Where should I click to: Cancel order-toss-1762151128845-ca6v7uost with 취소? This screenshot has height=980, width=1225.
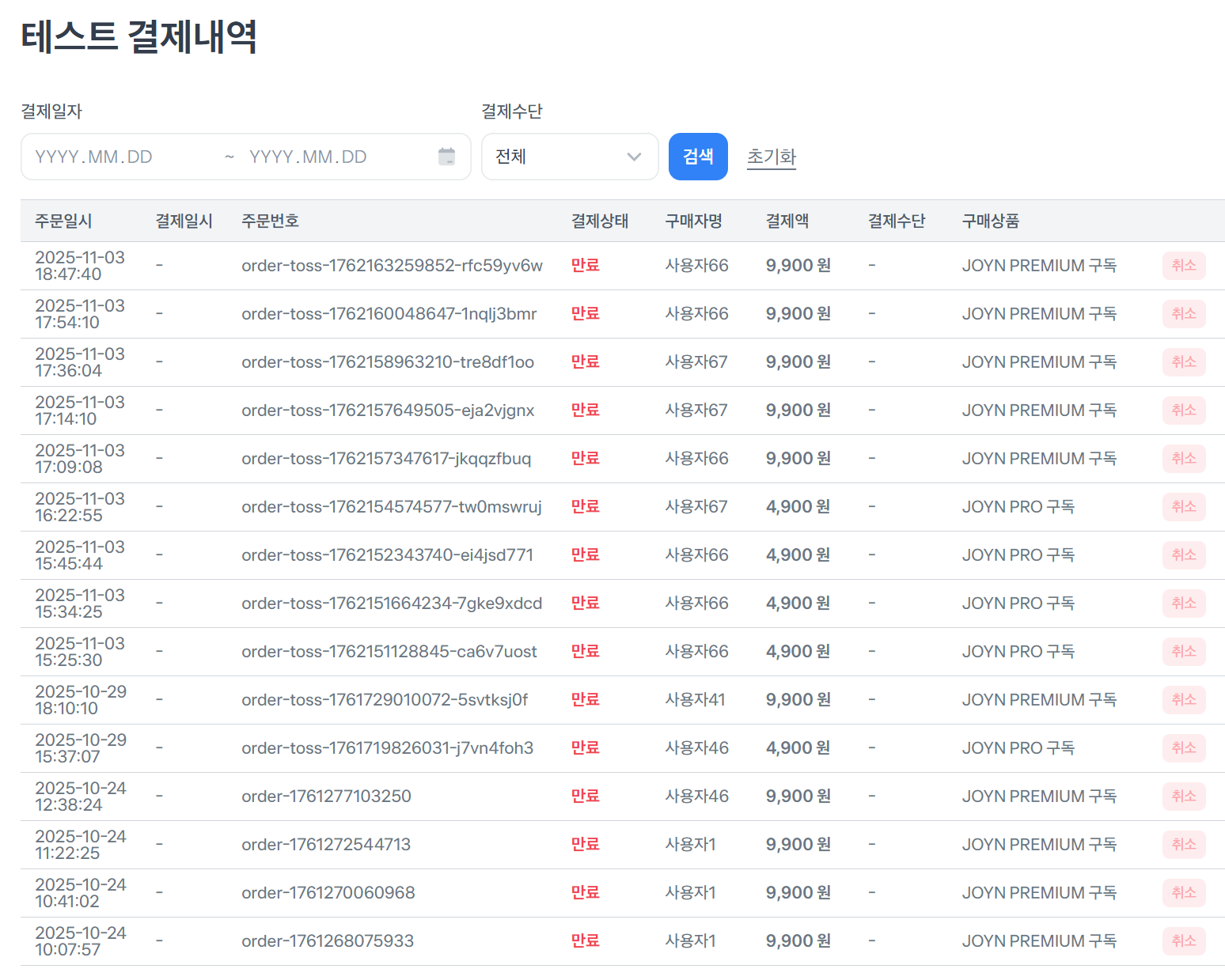coord(1184,652)
